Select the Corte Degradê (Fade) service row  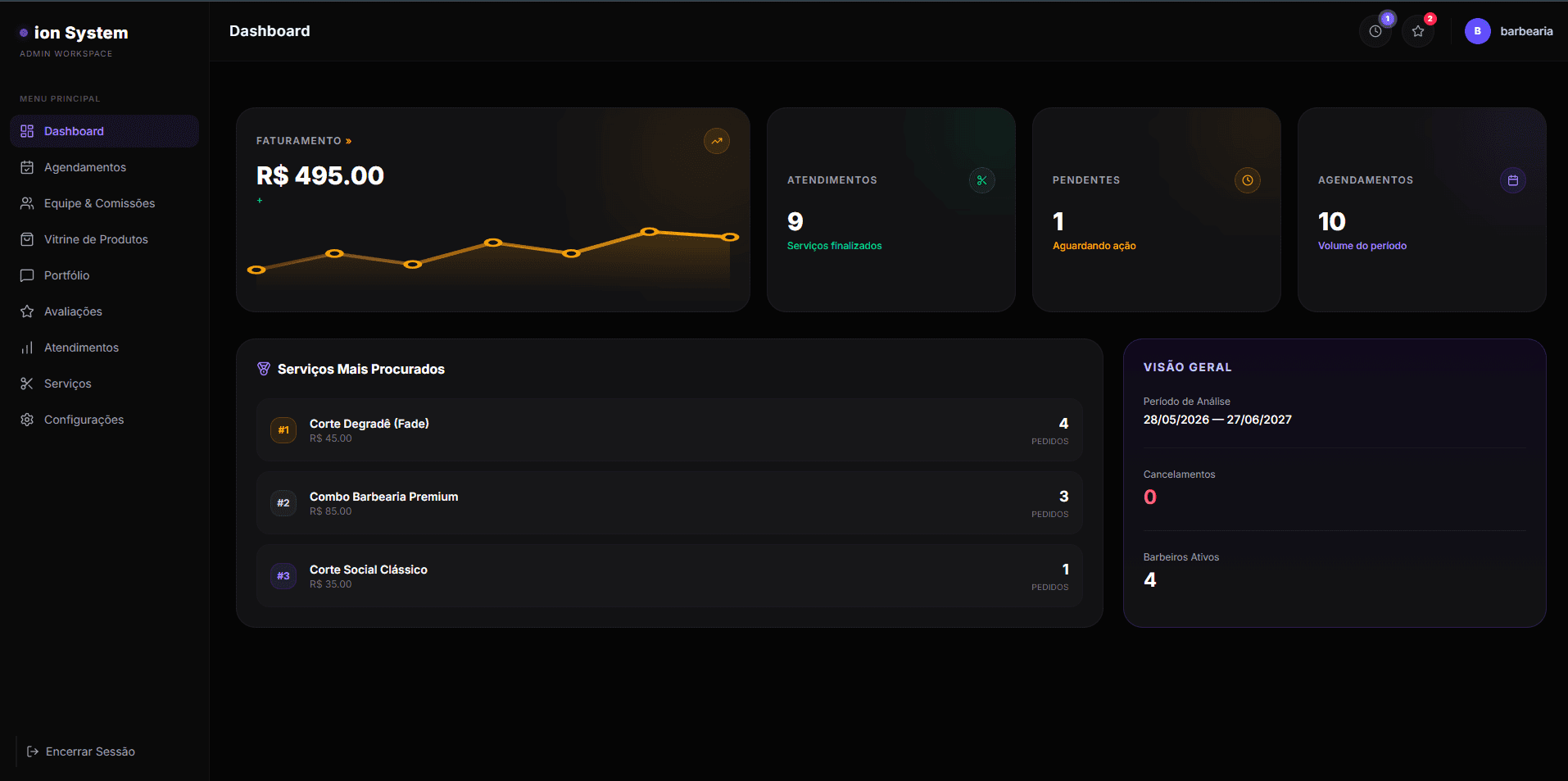pyautogui.click(x=669, y=430)
